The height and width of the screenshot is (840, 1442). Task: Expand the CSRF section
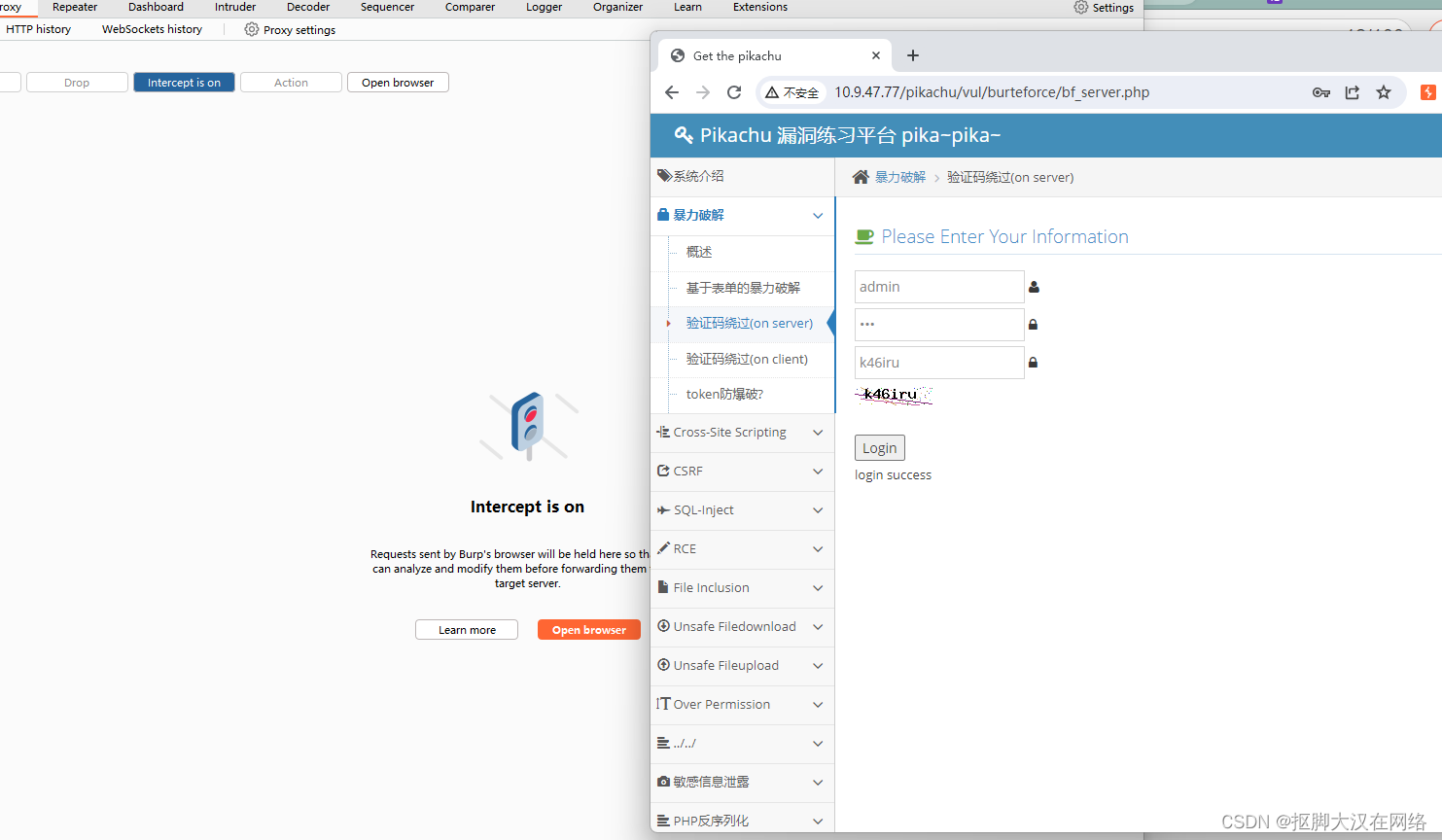pyautogui.click(x=742, y=472)
